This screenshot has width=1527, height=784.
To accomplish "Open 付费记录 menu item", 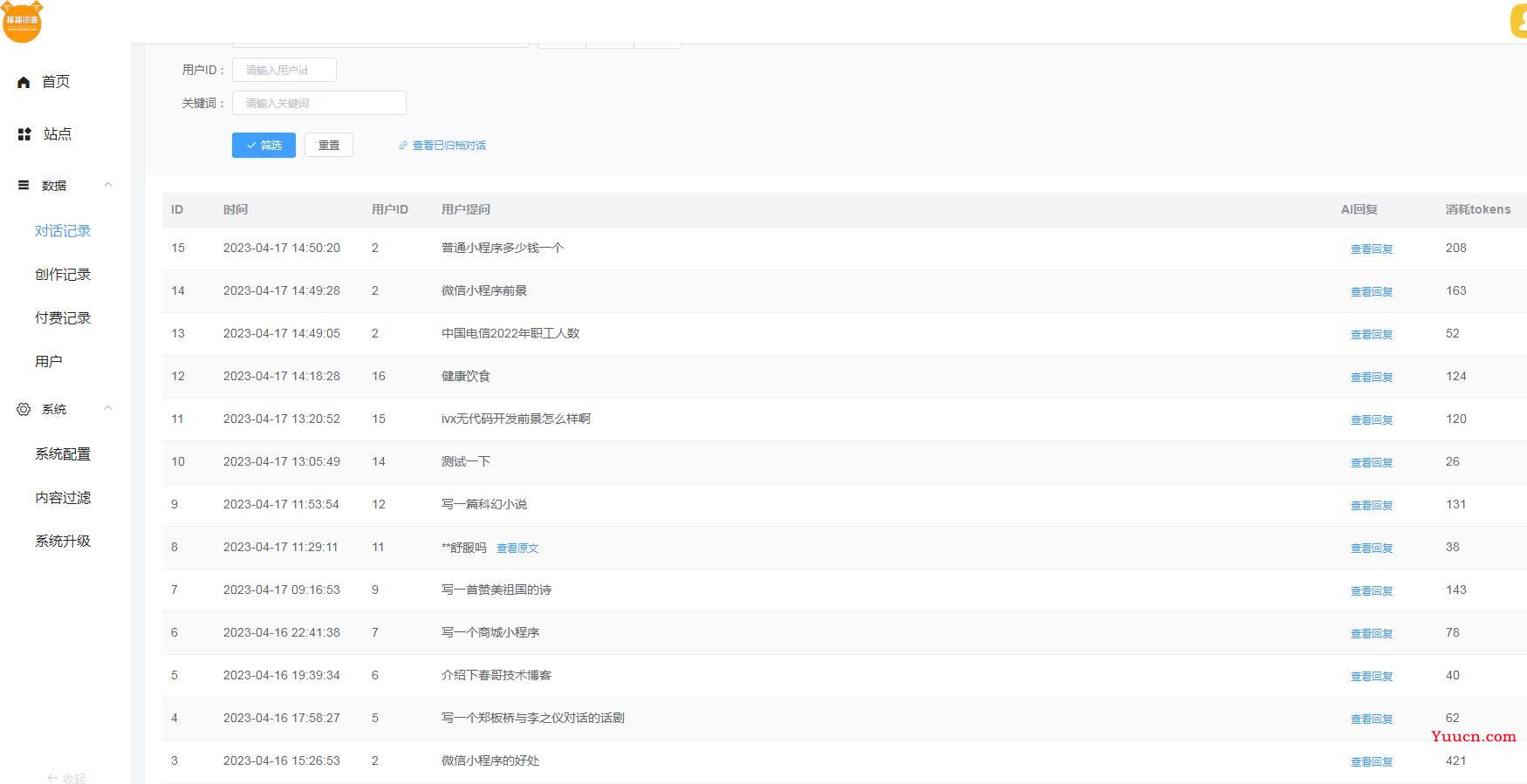I will point(63,318).
